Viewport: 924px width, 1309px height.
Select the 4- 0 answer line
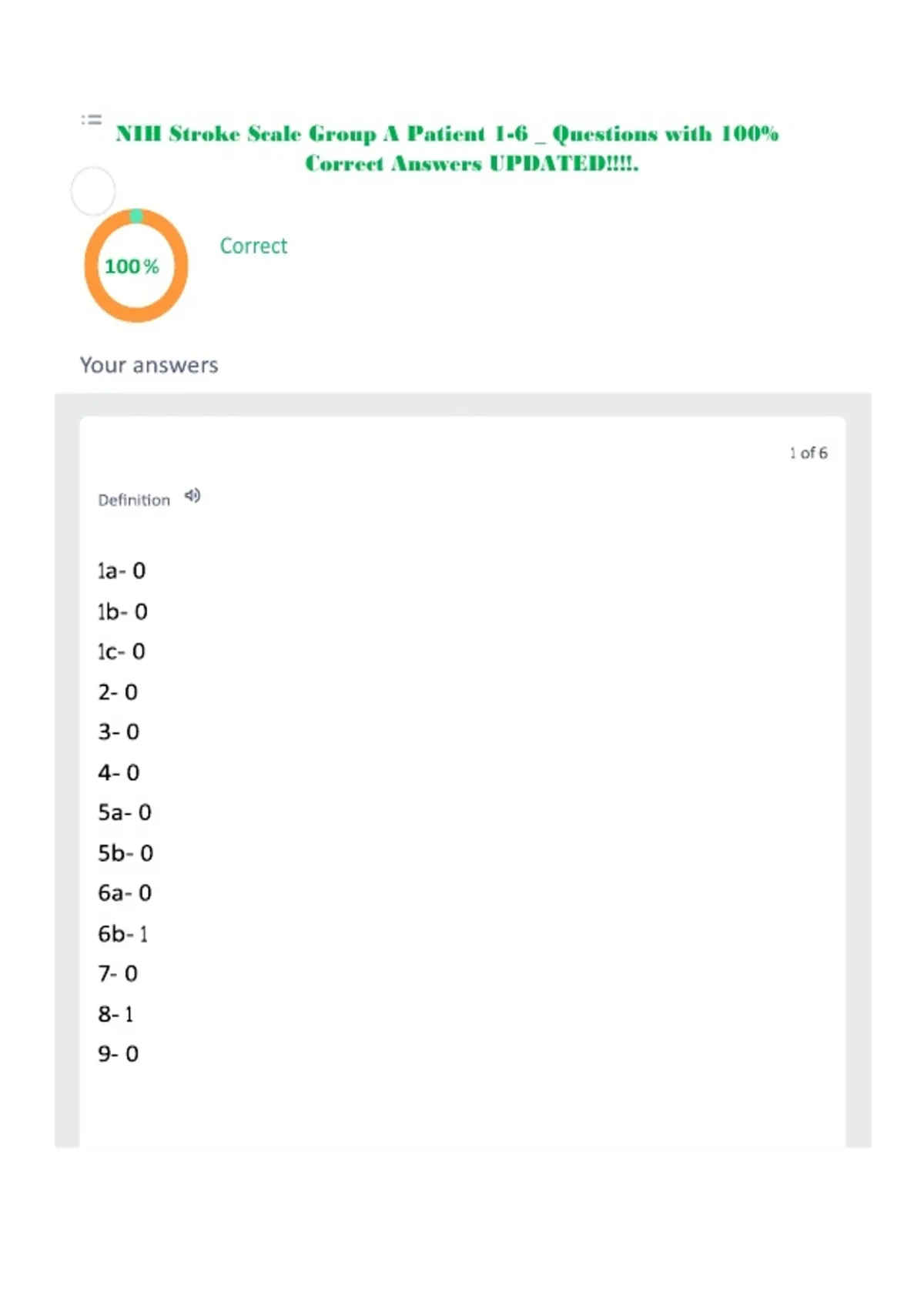coord(119,772)
